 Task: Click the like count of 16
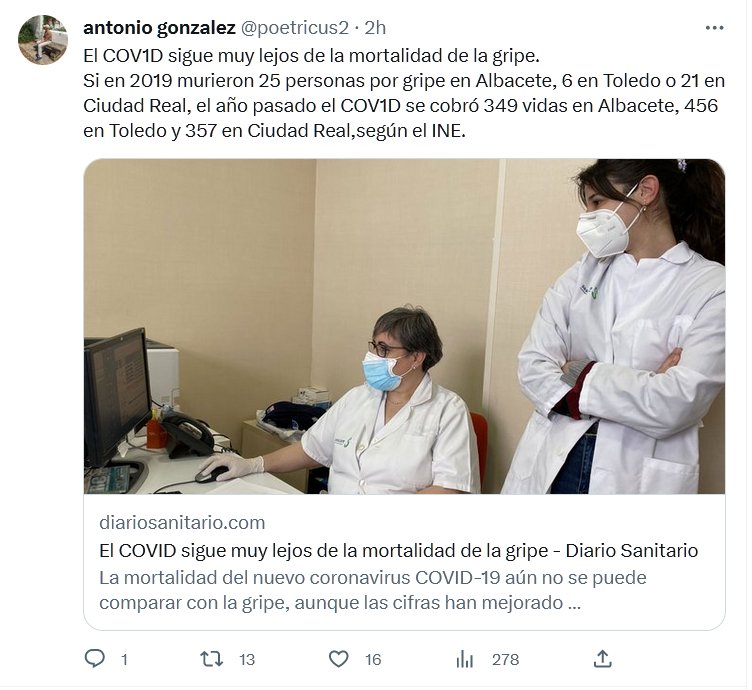tap(373, 660)
